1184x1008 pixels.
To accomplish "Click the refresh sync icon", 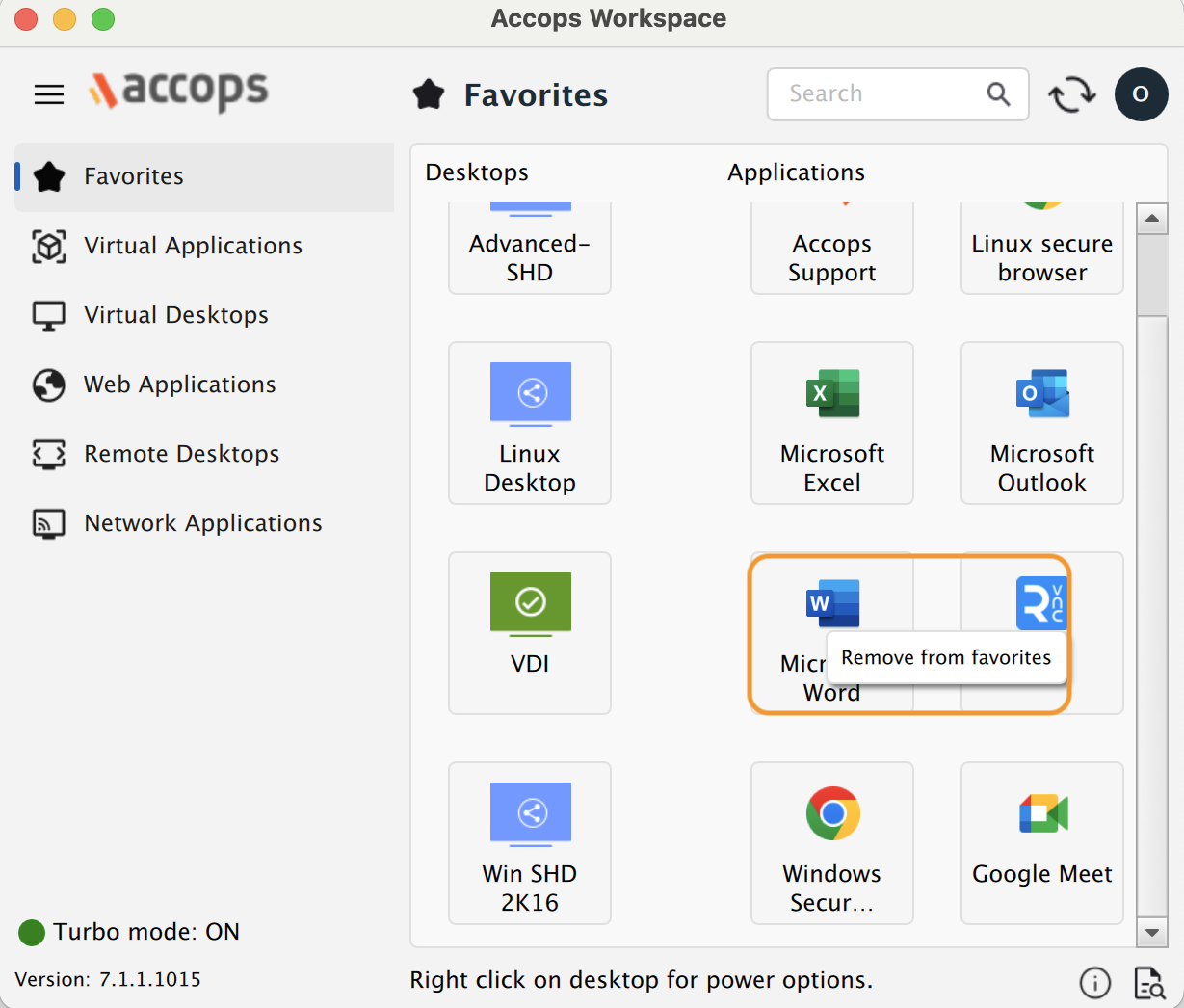I will pos(1071,94).
